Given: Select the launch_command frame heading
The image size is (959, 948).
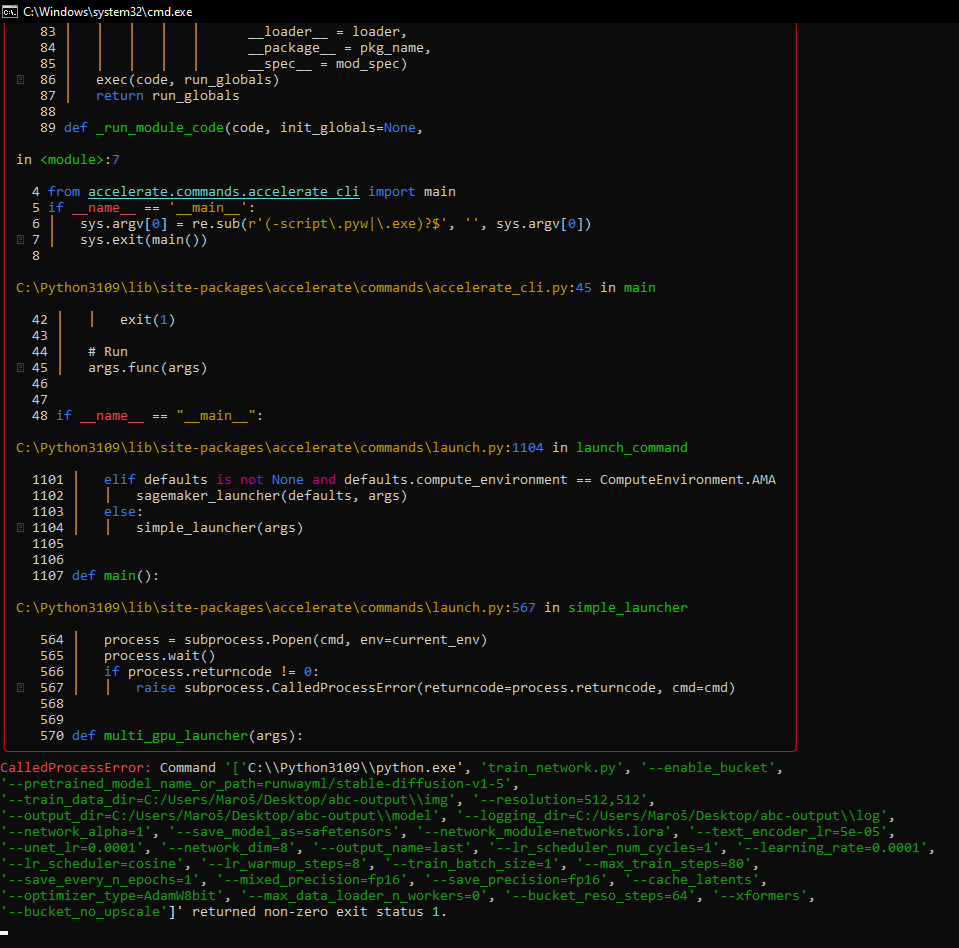Looking at the screenshot, I should [x=631, y=447].
